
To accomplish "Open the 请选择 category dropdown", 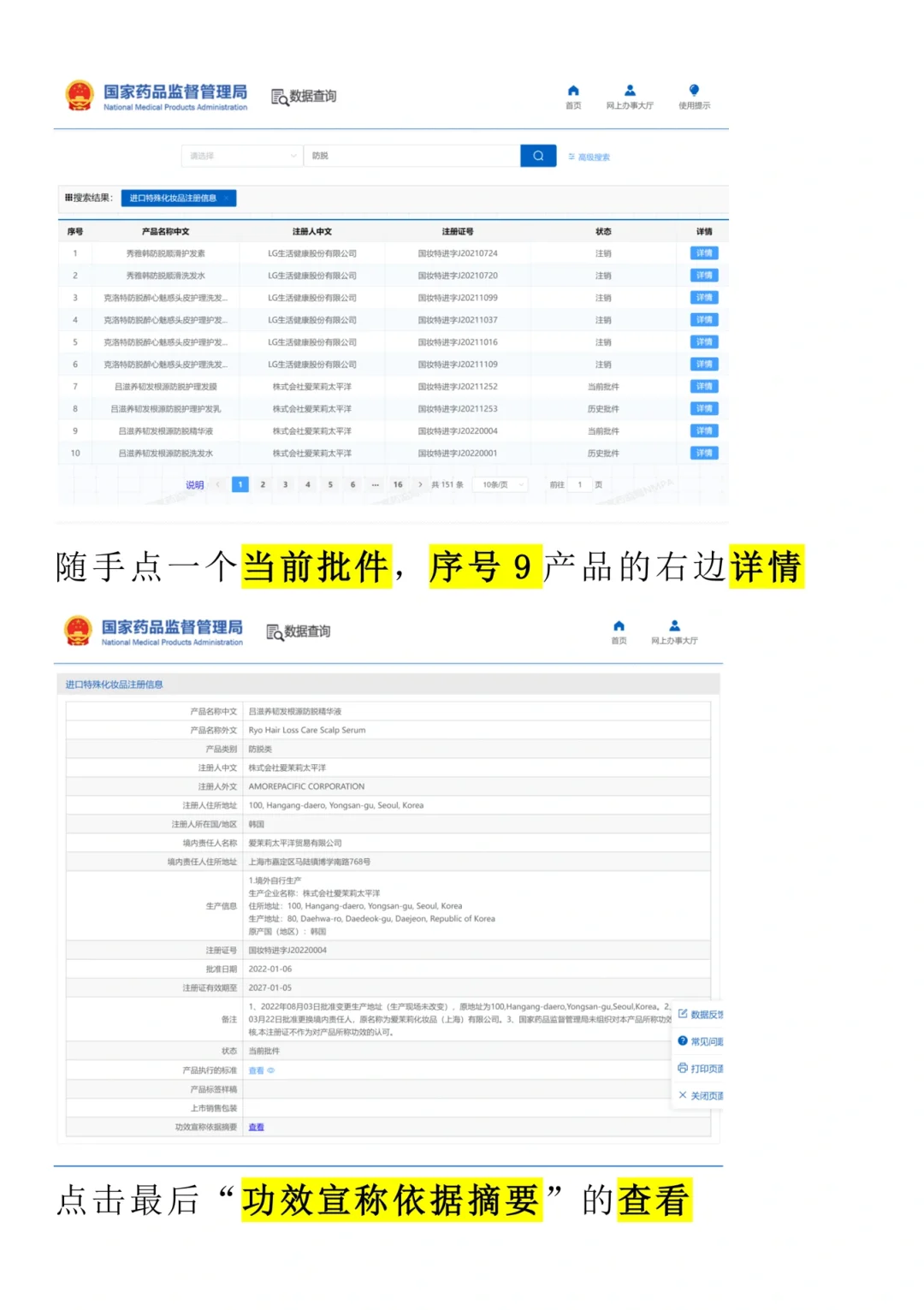I will pyautogui.click(x=241, y=156).
